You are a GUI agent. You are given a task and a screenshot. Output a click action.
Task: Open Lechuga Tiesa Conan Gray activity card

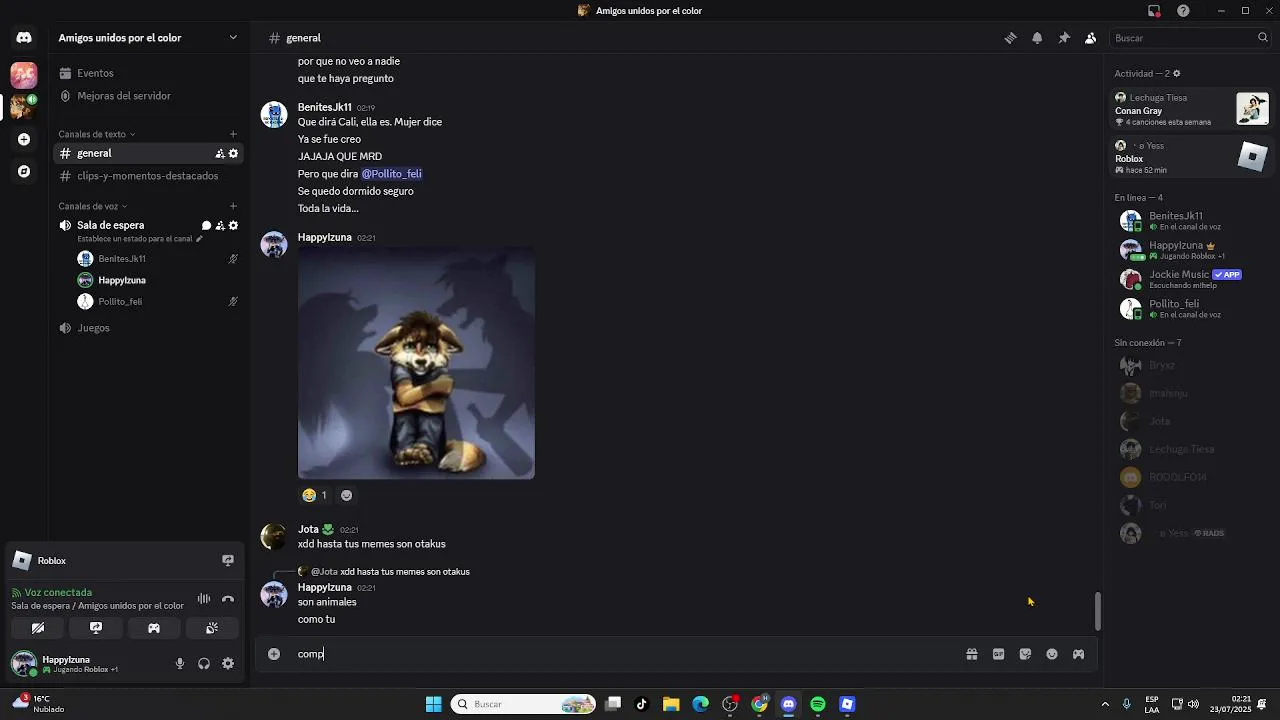click(1192, 109)
